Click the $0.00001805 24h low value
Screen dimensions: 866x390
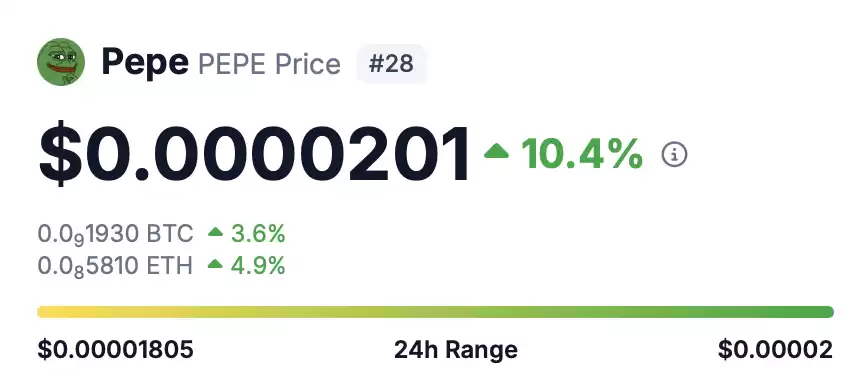(115, 350)
